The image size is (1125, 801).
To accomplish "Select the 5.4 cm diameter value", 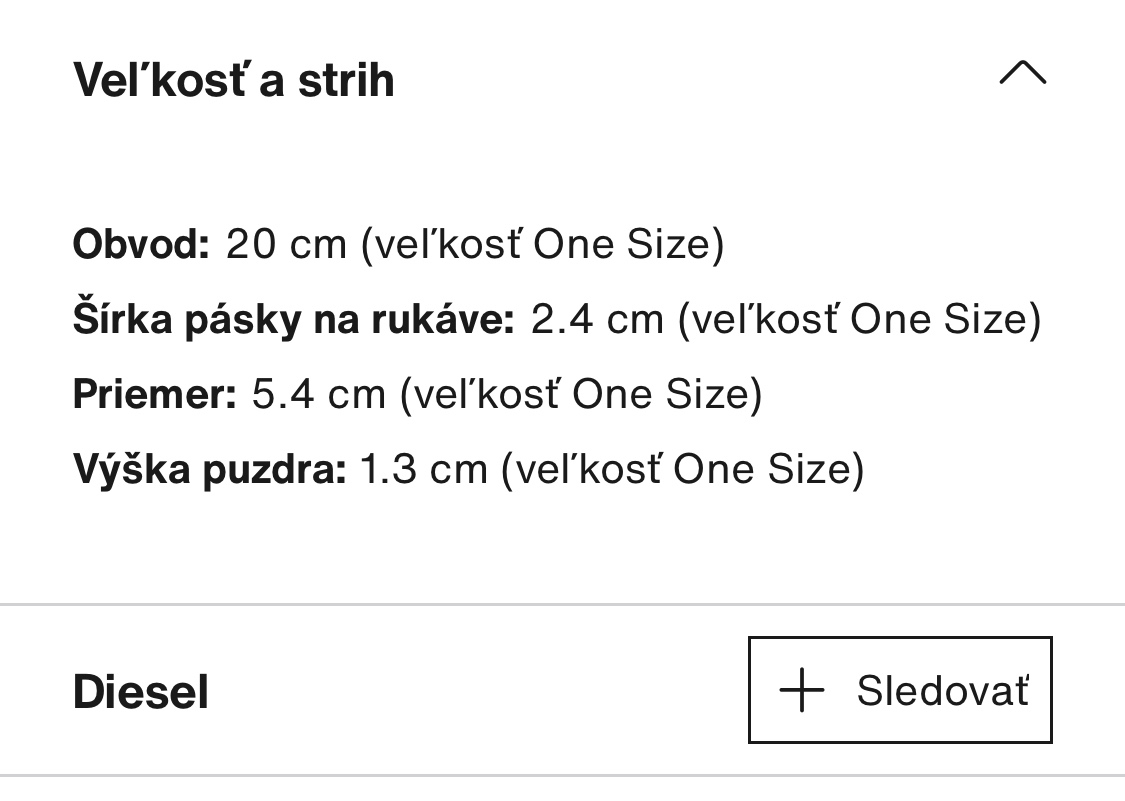I will (318, 394).
